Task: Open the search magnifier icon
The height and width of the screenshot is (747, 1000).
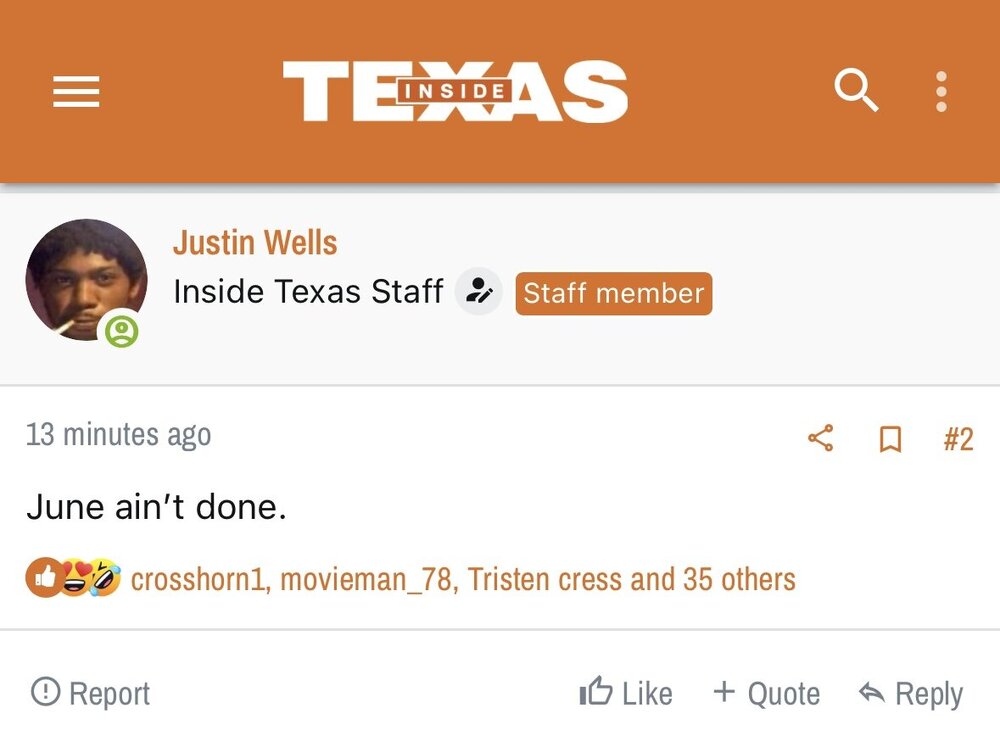Action: [x=856, y=92]
